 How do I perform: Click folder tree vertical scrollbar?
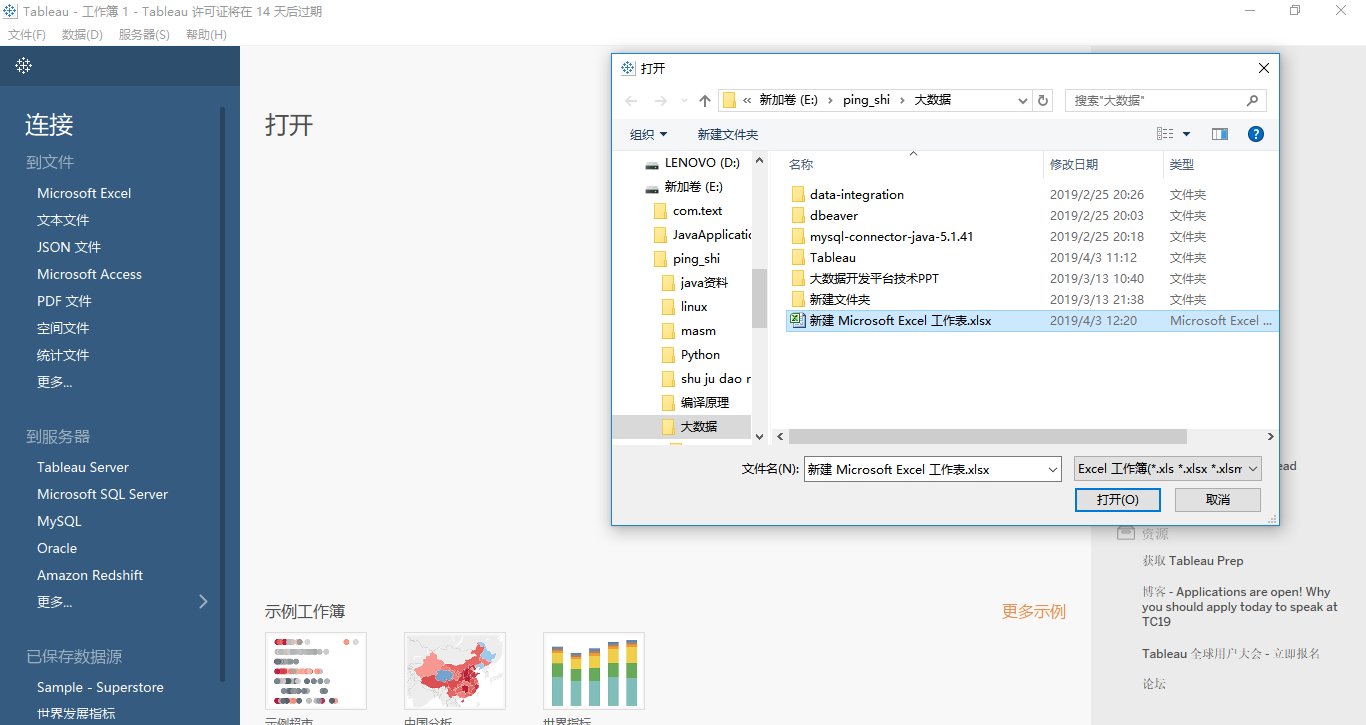(x=759, y=298)
